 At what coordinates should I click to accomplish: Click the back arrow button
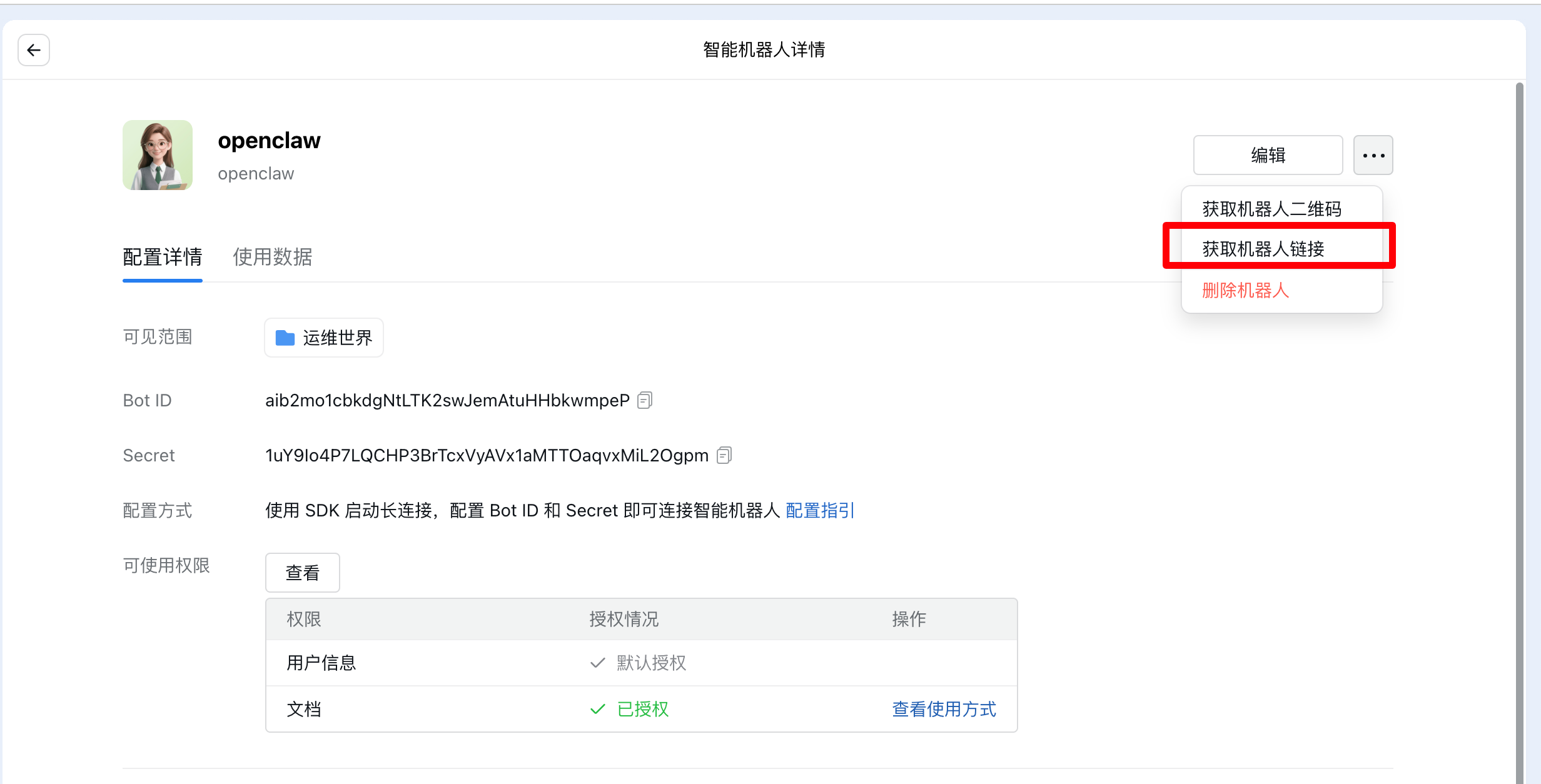34,50
